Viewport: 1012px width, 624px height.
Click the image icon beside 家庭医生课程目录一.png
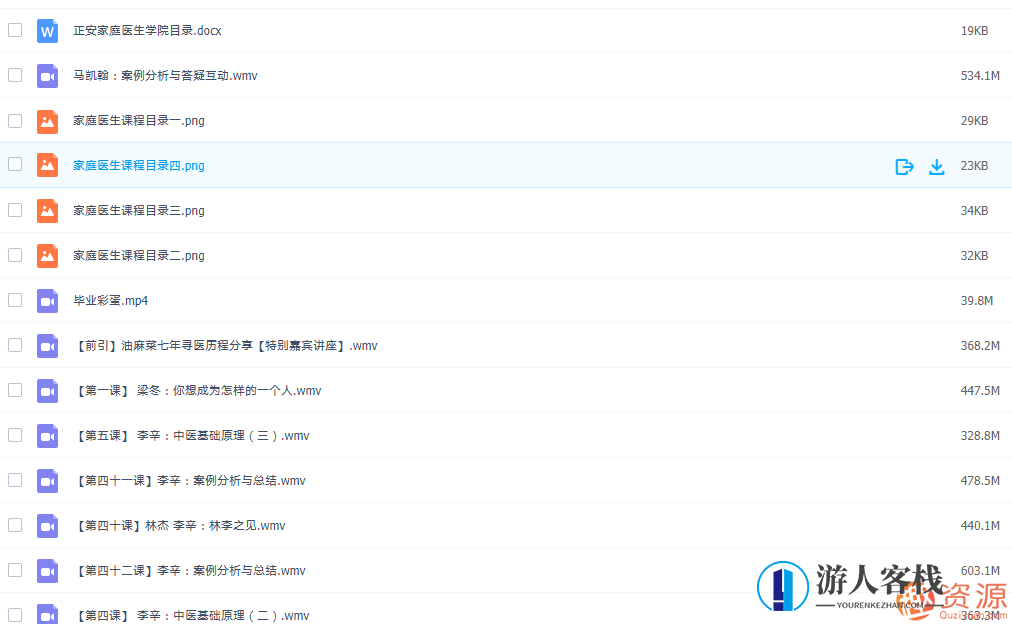(x=47, y=120)
